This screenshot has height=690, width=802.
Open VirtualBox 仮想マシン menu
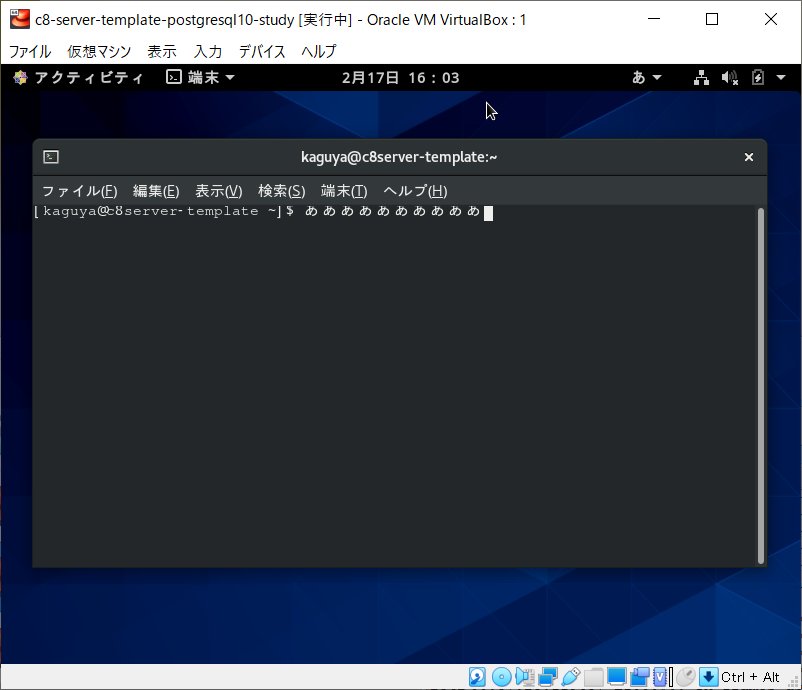click(x=99, y=51)
